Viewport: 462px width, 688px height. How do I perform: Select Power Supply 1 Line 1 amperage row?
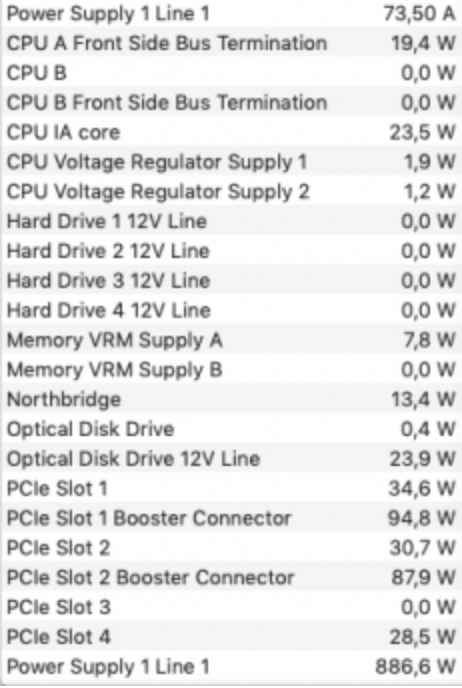click(x=231, y=14)
